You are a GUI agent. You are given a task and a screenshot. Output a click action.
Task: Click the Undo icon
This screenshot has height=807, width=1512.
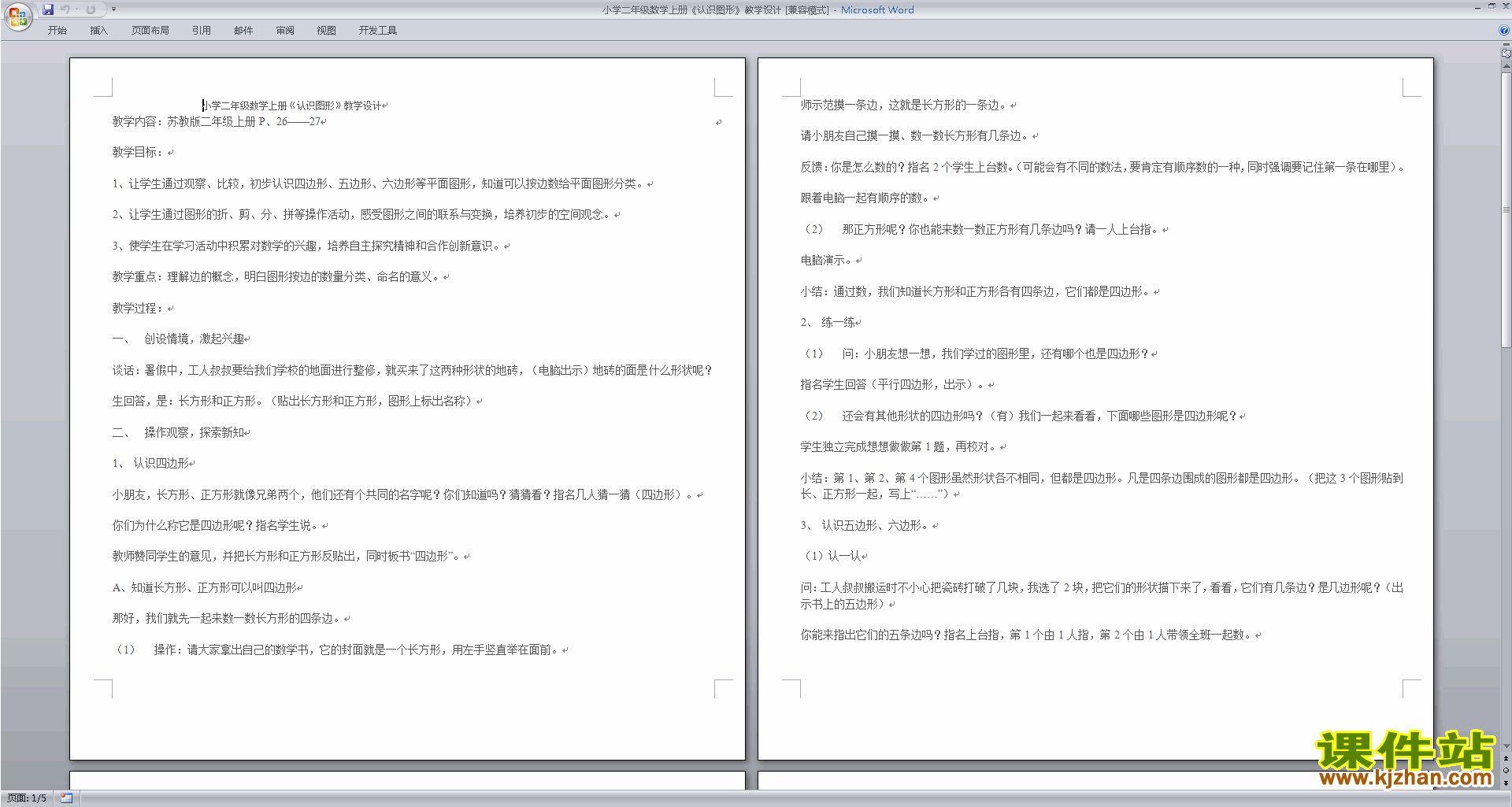tap(65, 9)
